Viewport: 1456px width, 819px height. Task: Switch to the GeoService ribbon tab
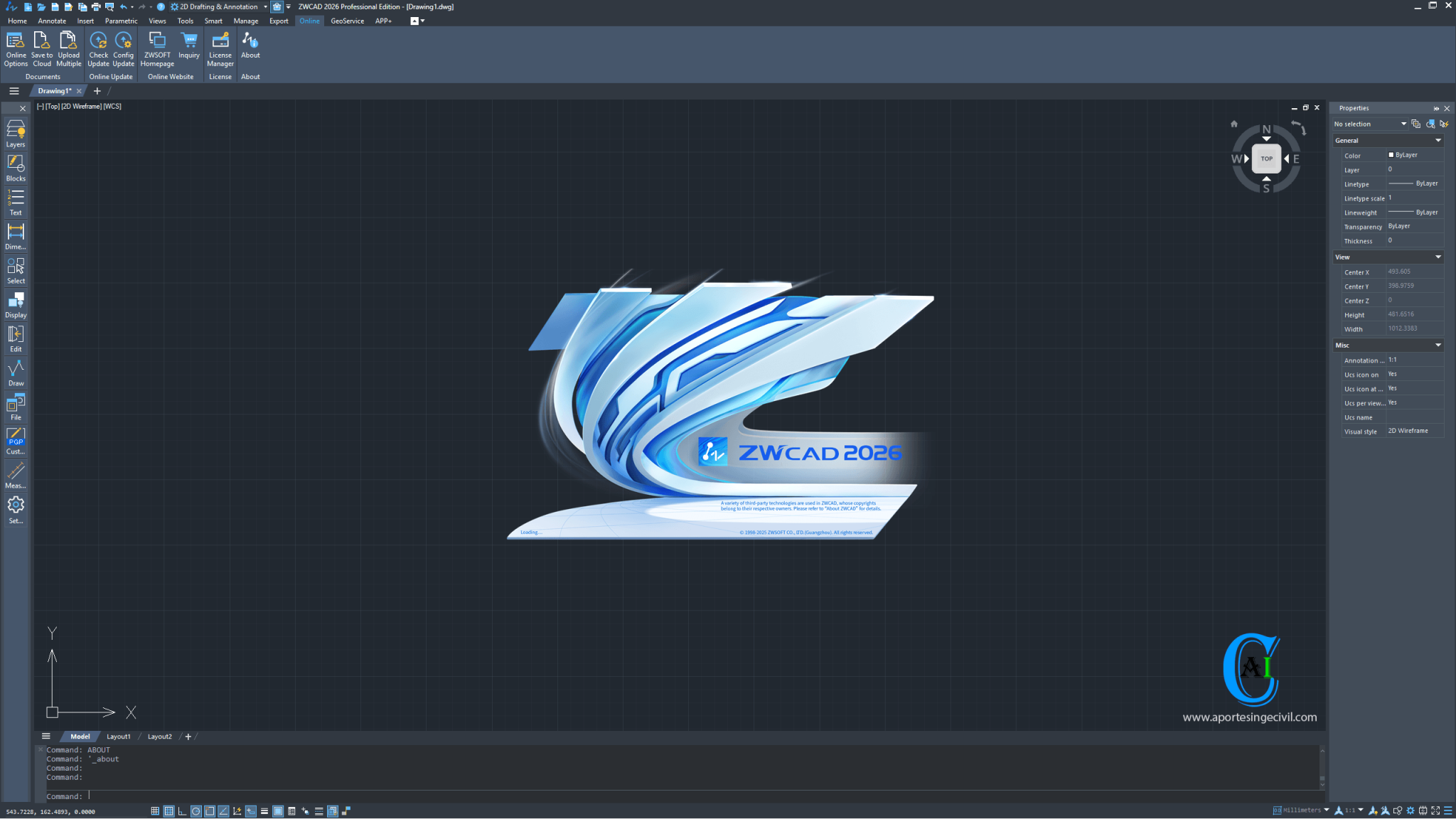pos(347,21)
